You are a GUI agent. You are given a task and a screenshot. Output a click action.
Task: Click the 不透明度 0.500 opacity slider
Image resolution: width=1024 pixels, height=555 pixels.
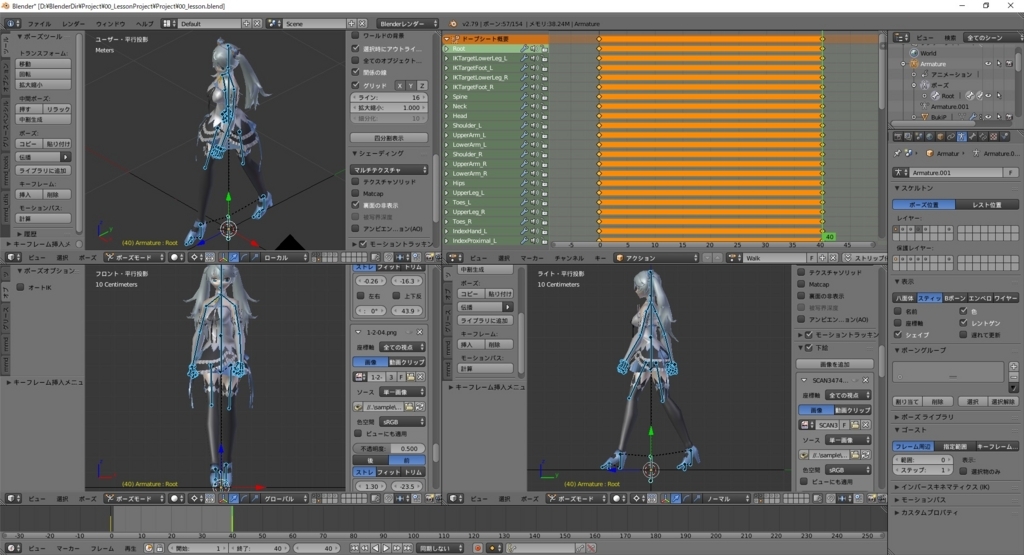[x=390, y=448]
